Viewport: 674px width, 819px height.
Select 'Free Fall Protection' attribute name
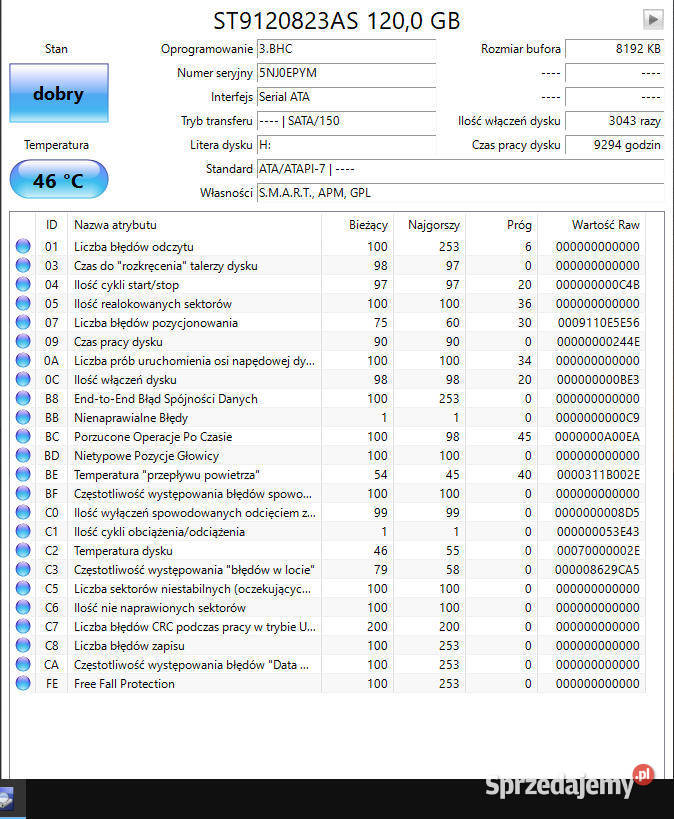click(x=124, y=684)
